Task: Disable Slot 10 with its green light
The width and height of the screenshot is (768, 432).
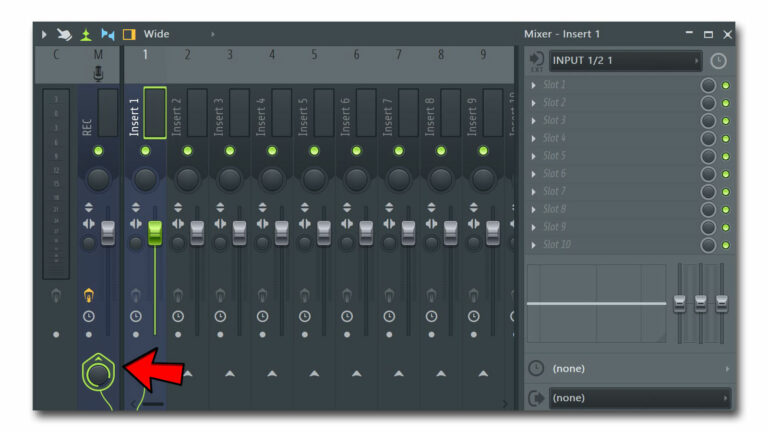Action: (x=726, y=245)
